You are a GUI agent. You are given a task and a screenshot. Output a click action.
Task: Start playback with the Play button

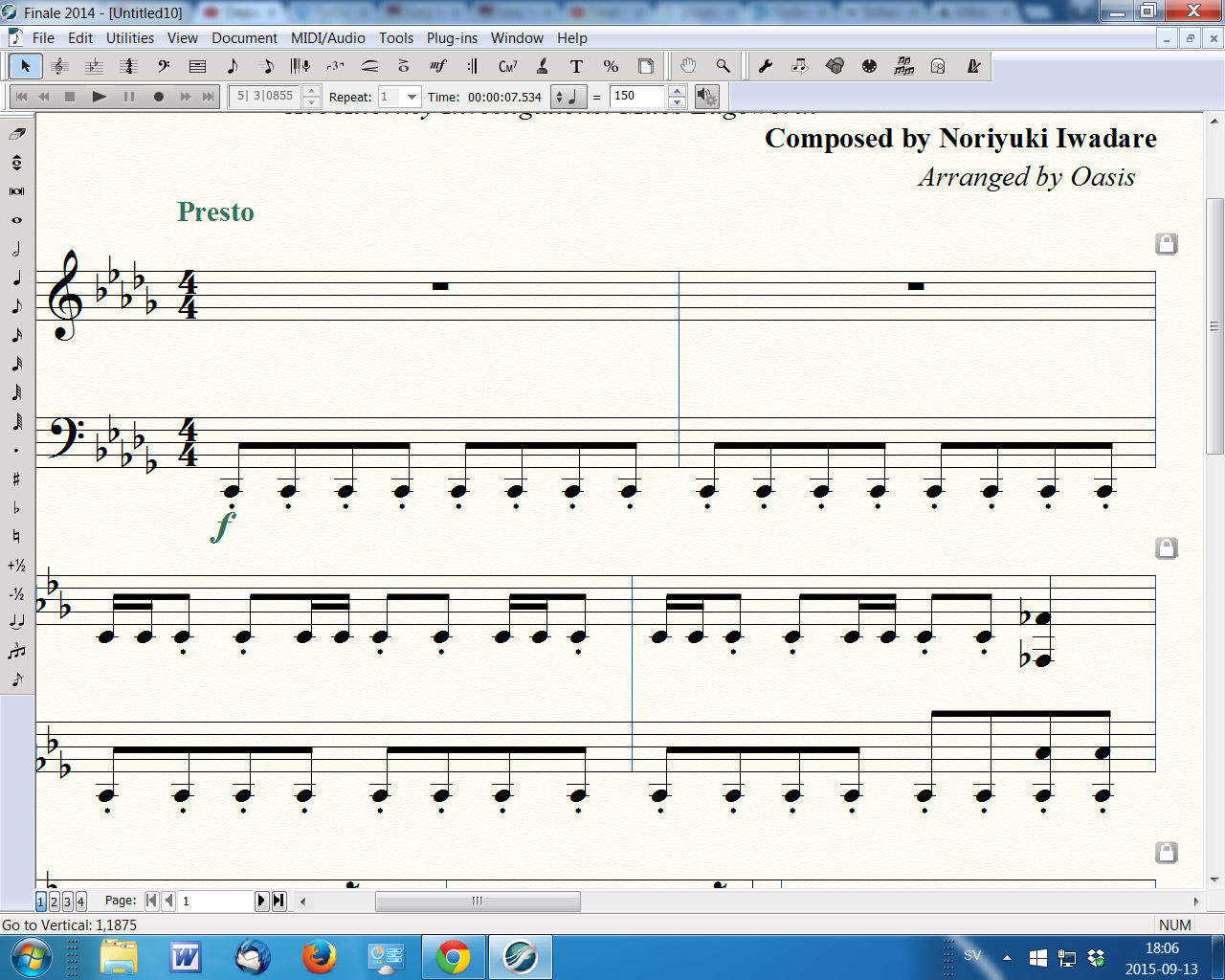(x=99, y=97)
